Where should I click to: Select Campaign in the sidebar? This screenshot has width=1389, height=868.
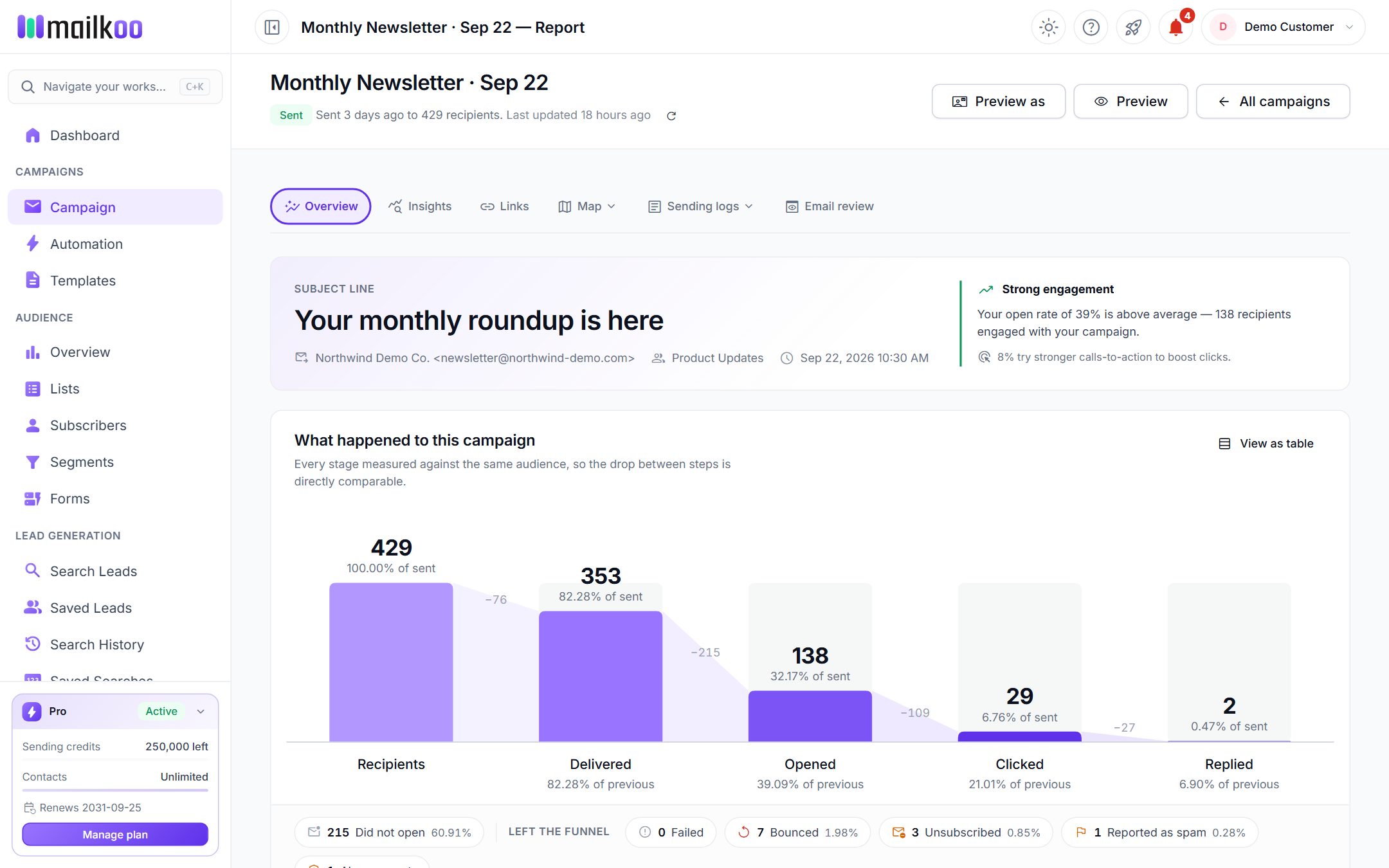point(115,207)
